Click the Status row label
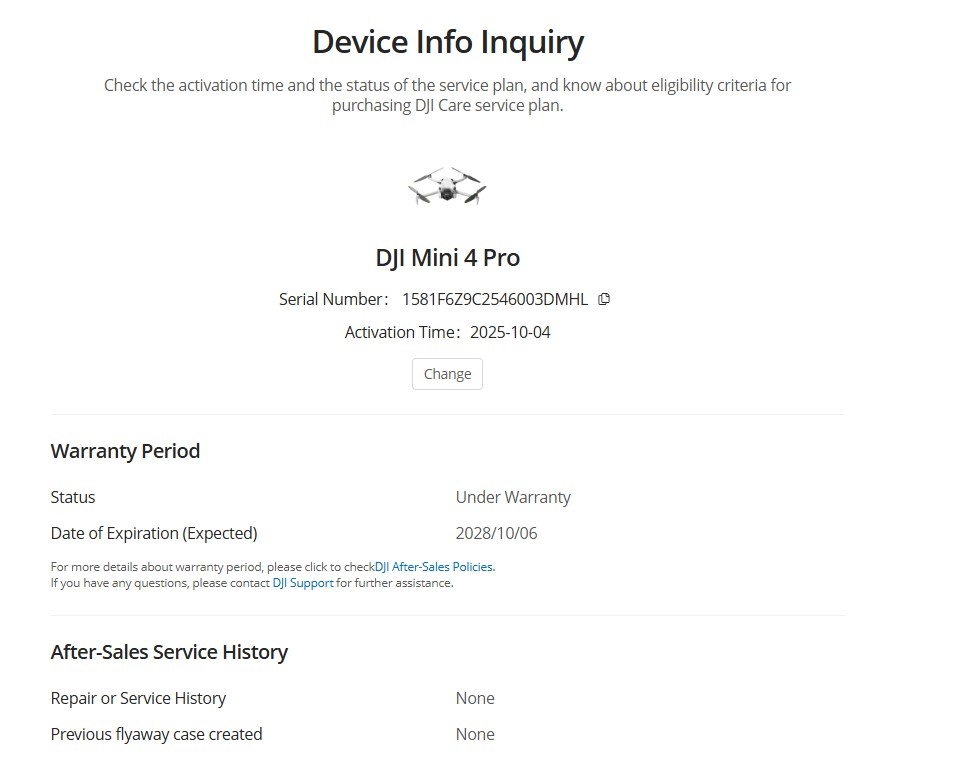The height and width of the screenshot is (772, 954). (x=73, y=497)
